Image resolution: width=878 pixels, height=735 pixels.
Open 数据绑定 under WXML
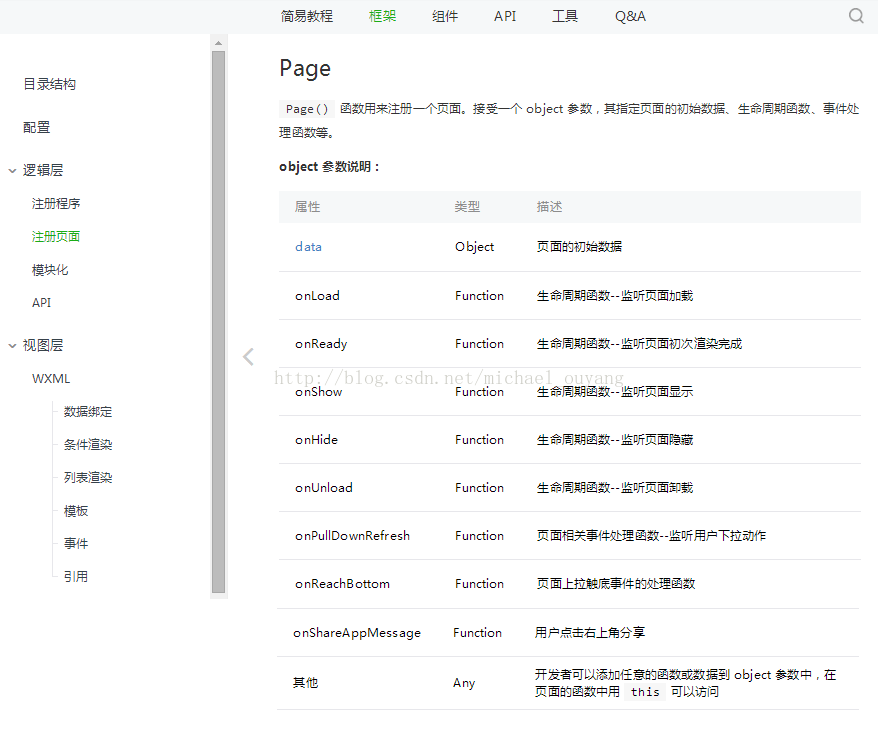[x=86, y=411]
